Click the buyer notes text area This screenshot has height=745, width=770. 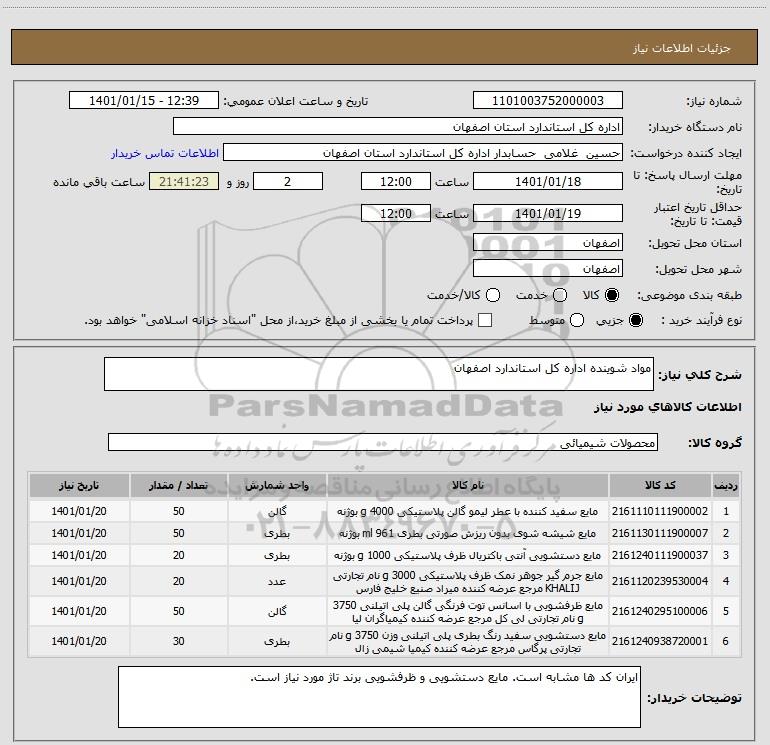(x=379, y=697)
